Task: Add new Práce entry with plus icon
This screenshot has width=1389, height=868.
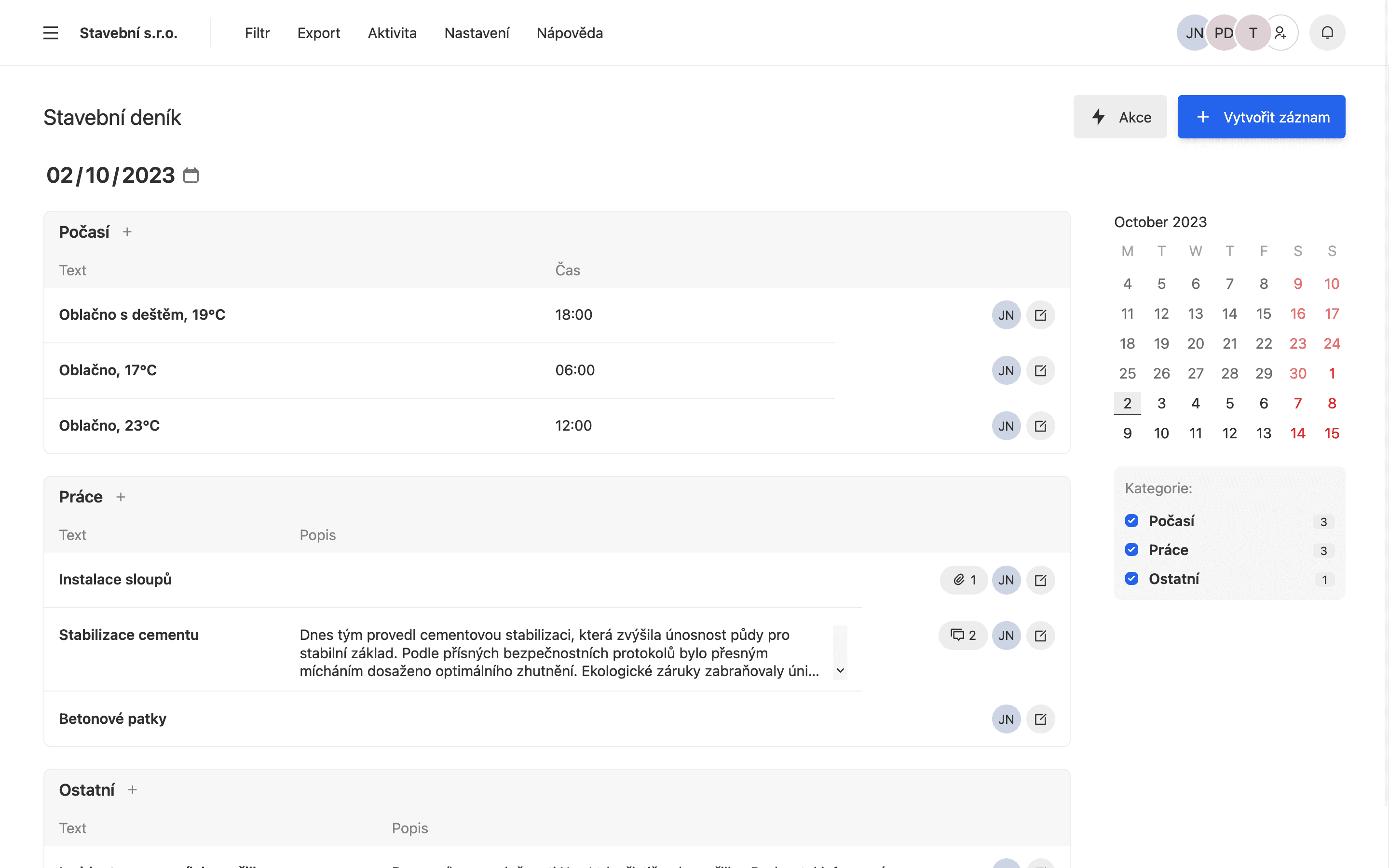Action: pos(120,497)
